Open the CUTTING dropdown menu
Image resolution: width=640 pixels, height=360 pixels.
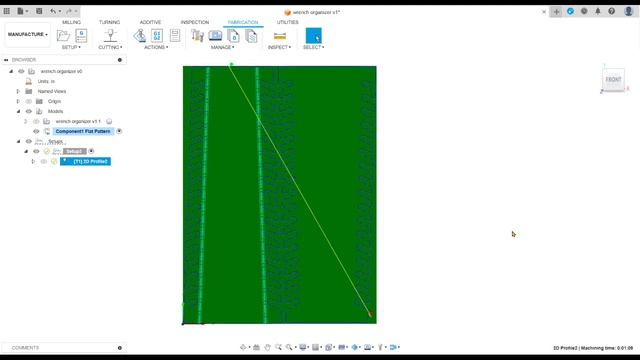click(110, 47)
